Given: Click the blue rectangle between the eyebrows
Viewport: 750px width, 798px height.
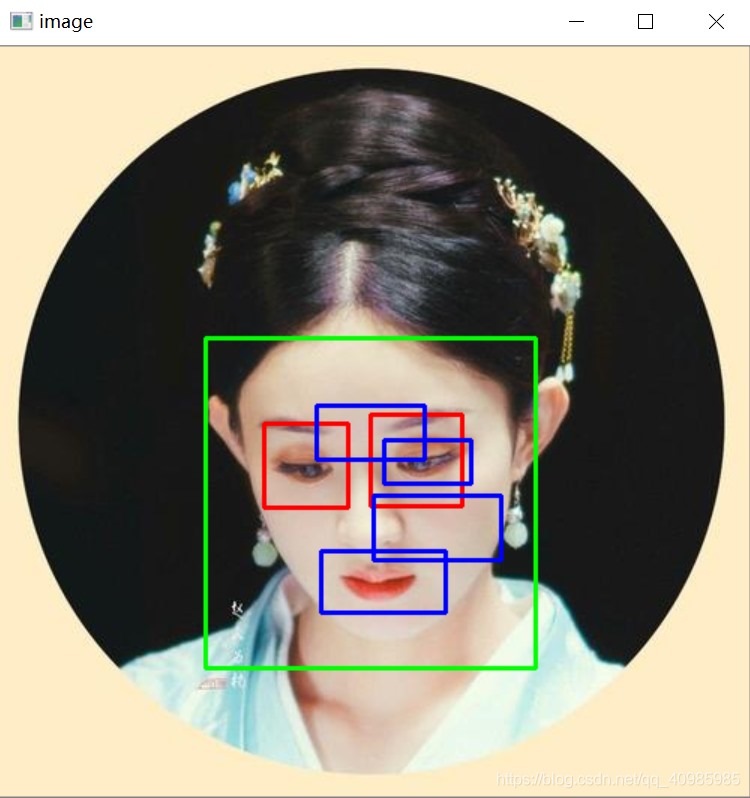Looking at the screenshot, I should coord(370,433).
